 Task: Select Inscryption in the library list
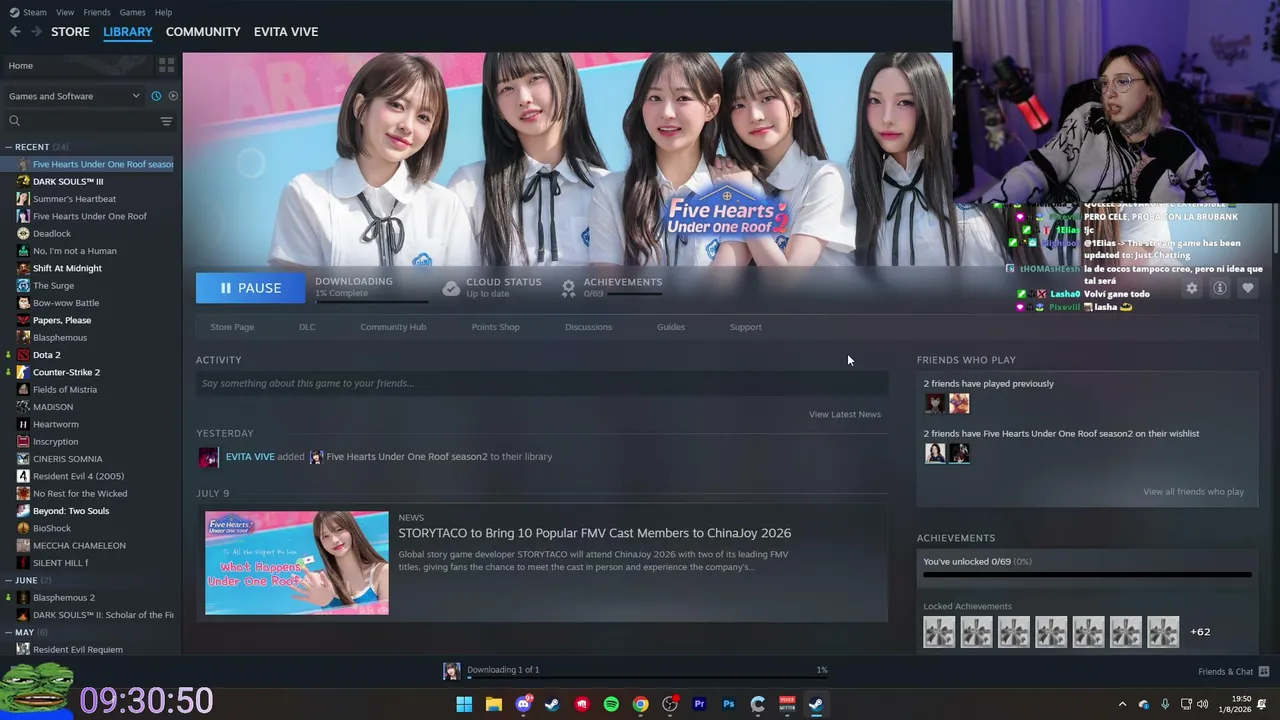(55, 442)
